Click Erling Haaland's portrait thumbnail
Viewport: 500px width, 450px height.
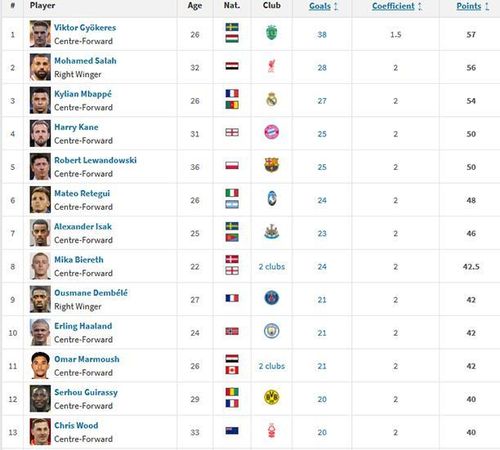(x=40, y=332)
